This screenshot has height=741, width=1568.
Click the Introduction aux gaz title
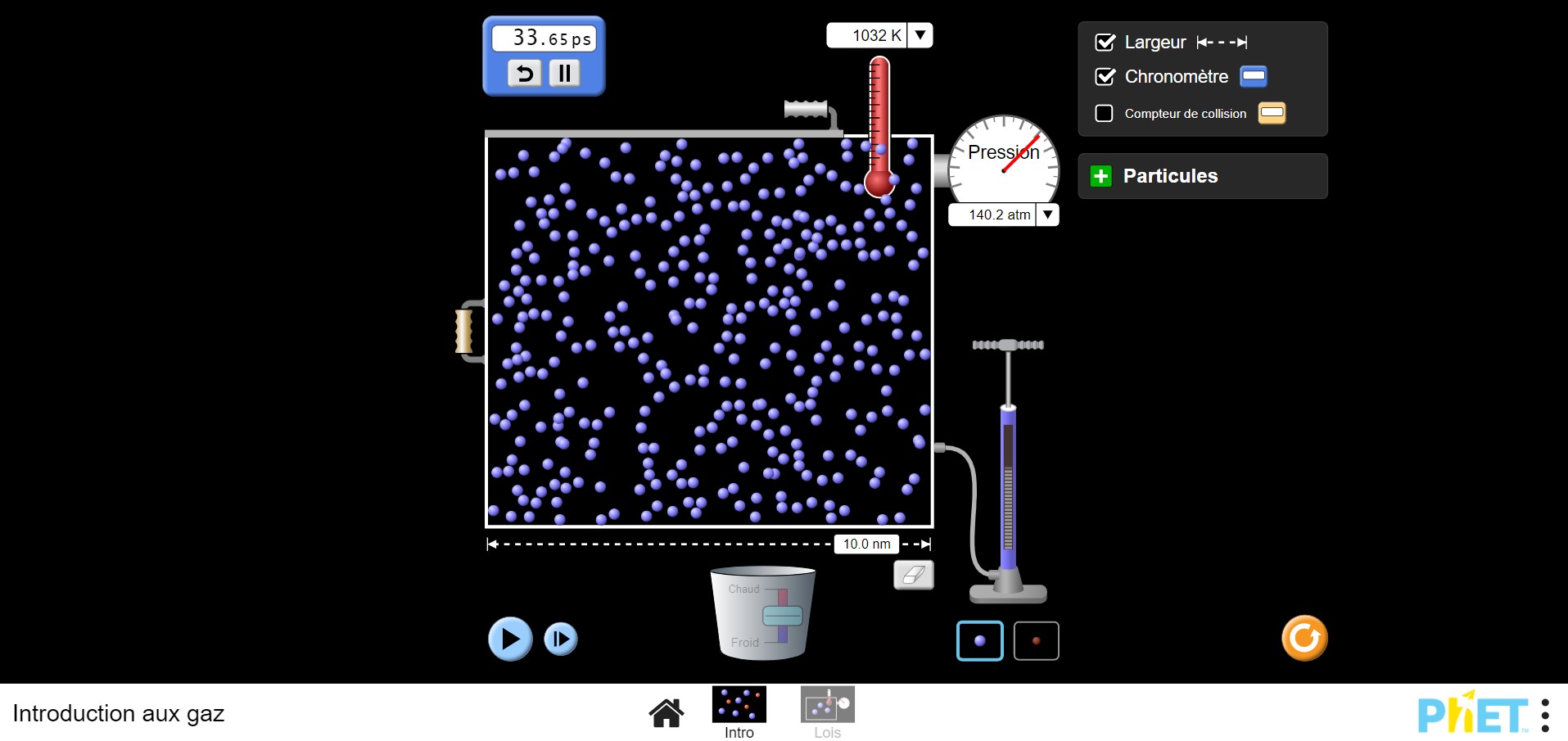tap(119, 714)
